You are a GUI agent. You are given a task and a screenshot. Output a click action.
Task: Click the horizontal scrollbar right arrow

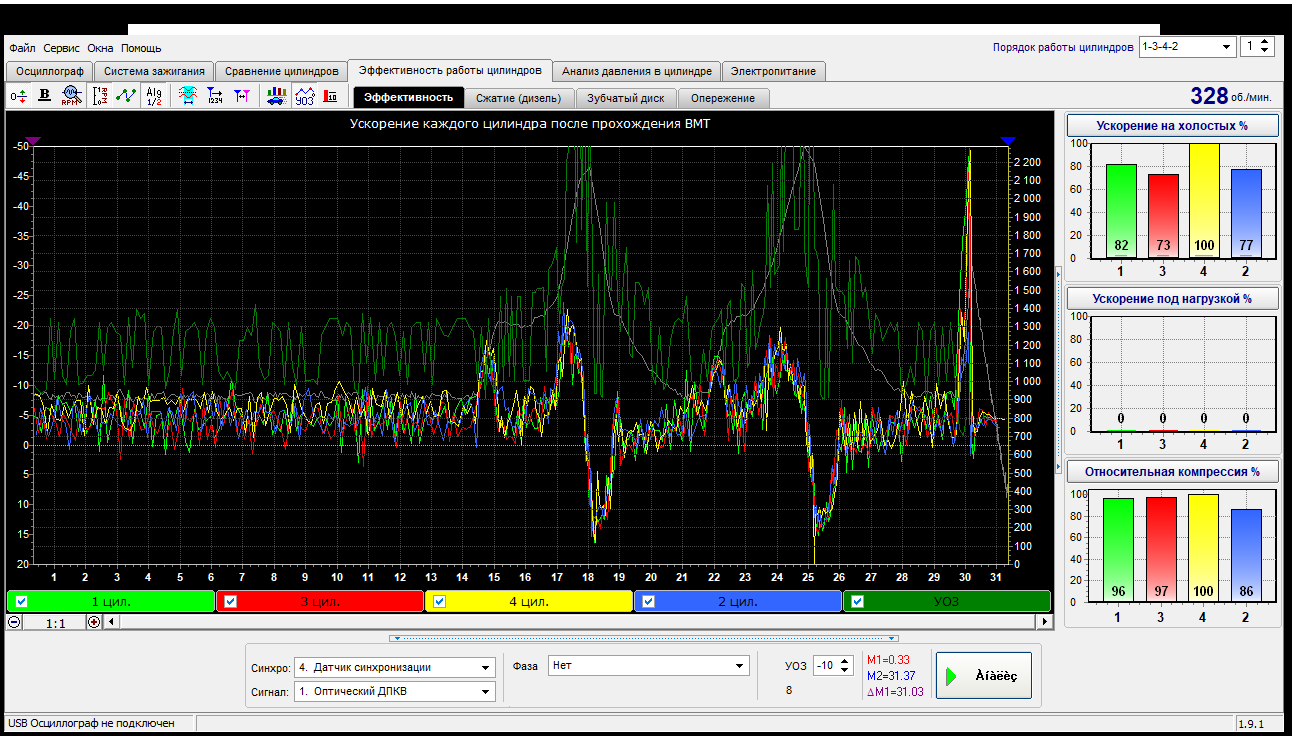[1045, 622]
